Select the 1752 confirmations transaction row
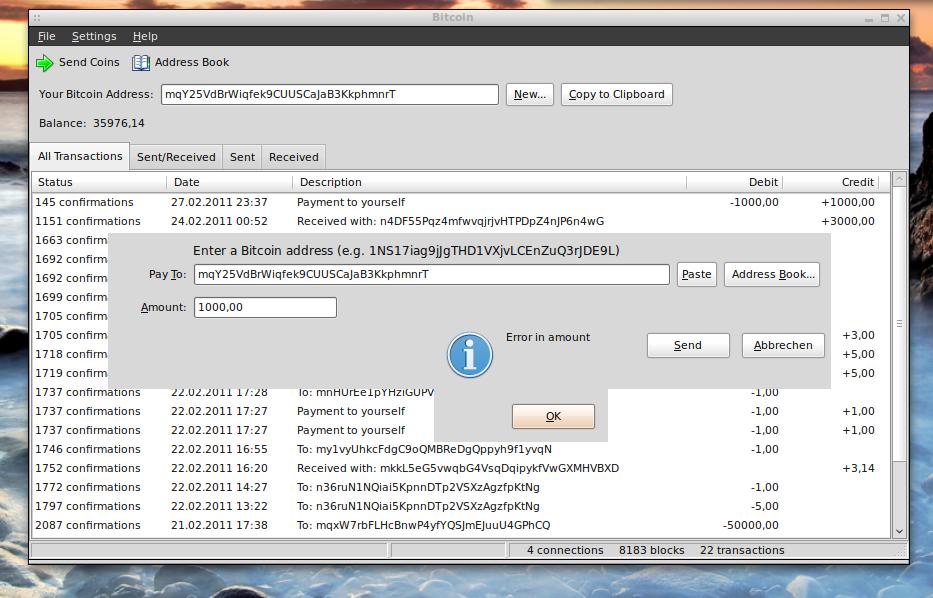933x598 pixels. click(461, 468)
